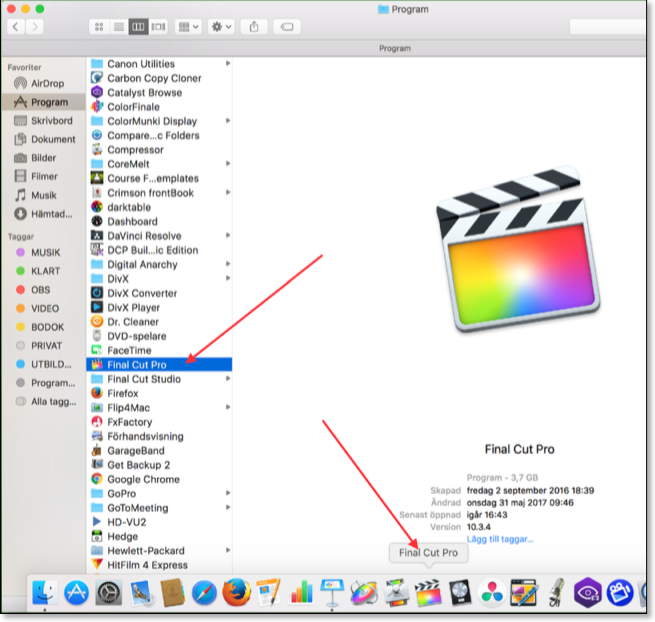Open Skrivbord in the sidebar
The width and height of the screenshot is (655, 622).
pyautogui.click(x=43, y=121)
